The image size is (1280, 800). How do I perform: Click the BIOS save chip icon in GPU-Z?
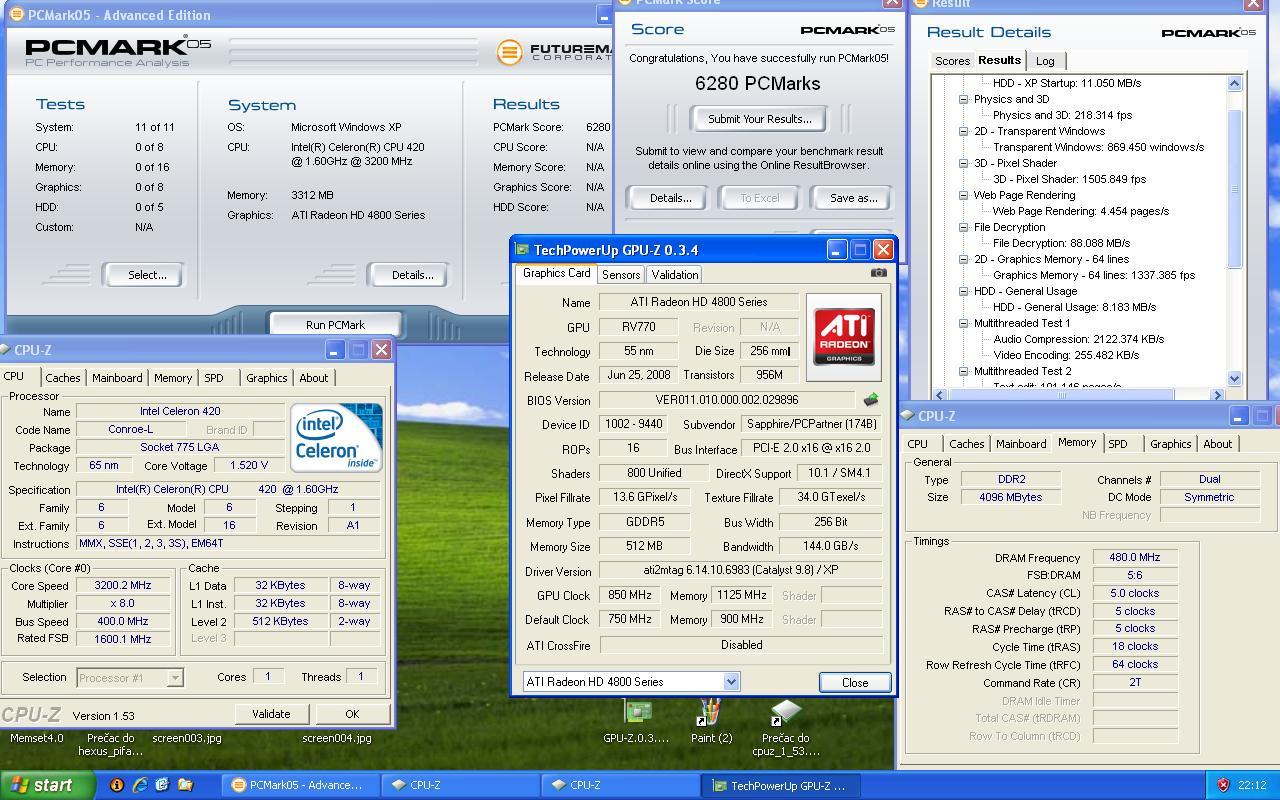coord(871,400)
